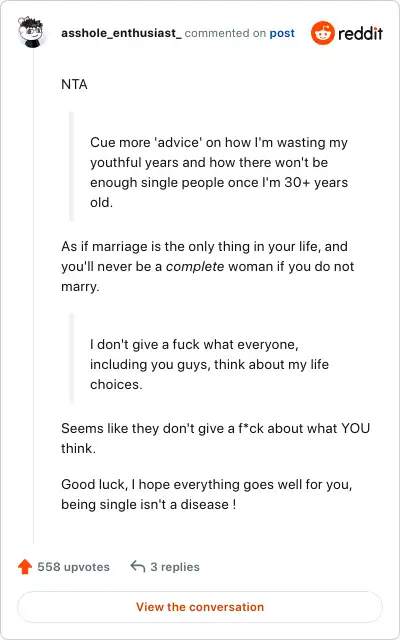The width and height of the screenshot is (400, 640).
Task: Follow the blue "post" link
Action: 282,33
